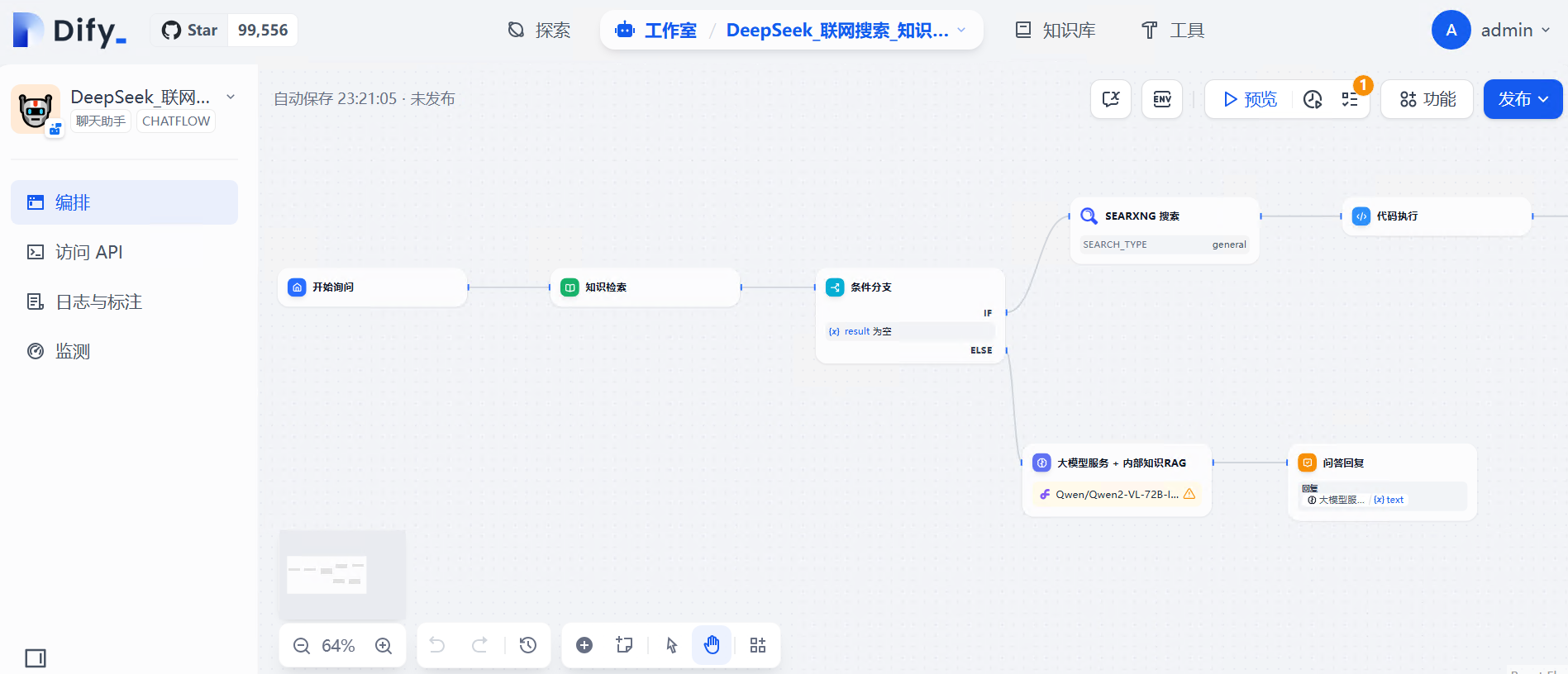
Task: Open the ENV environment variables icon
Action: (1162, 99)
